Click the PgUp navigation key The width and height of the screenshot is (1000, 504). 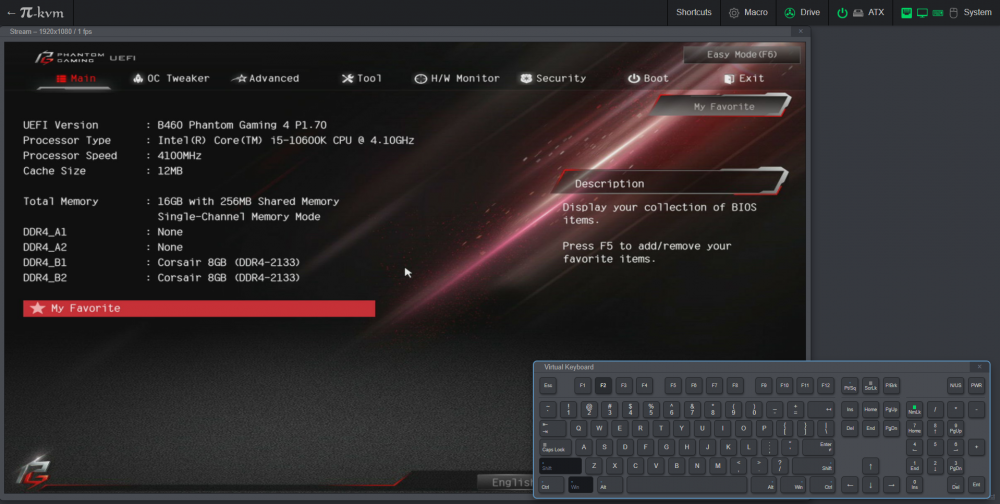[x=892, y=410]
